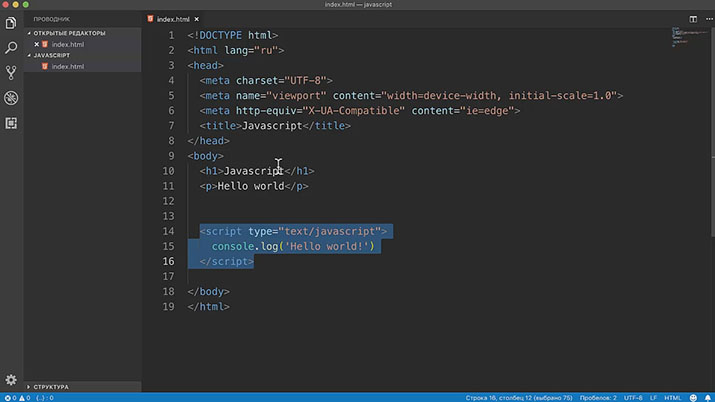This screenshot has height=402, width=715.
Task: Select index.html under Открытые редакторы
Action: (67, 44)
